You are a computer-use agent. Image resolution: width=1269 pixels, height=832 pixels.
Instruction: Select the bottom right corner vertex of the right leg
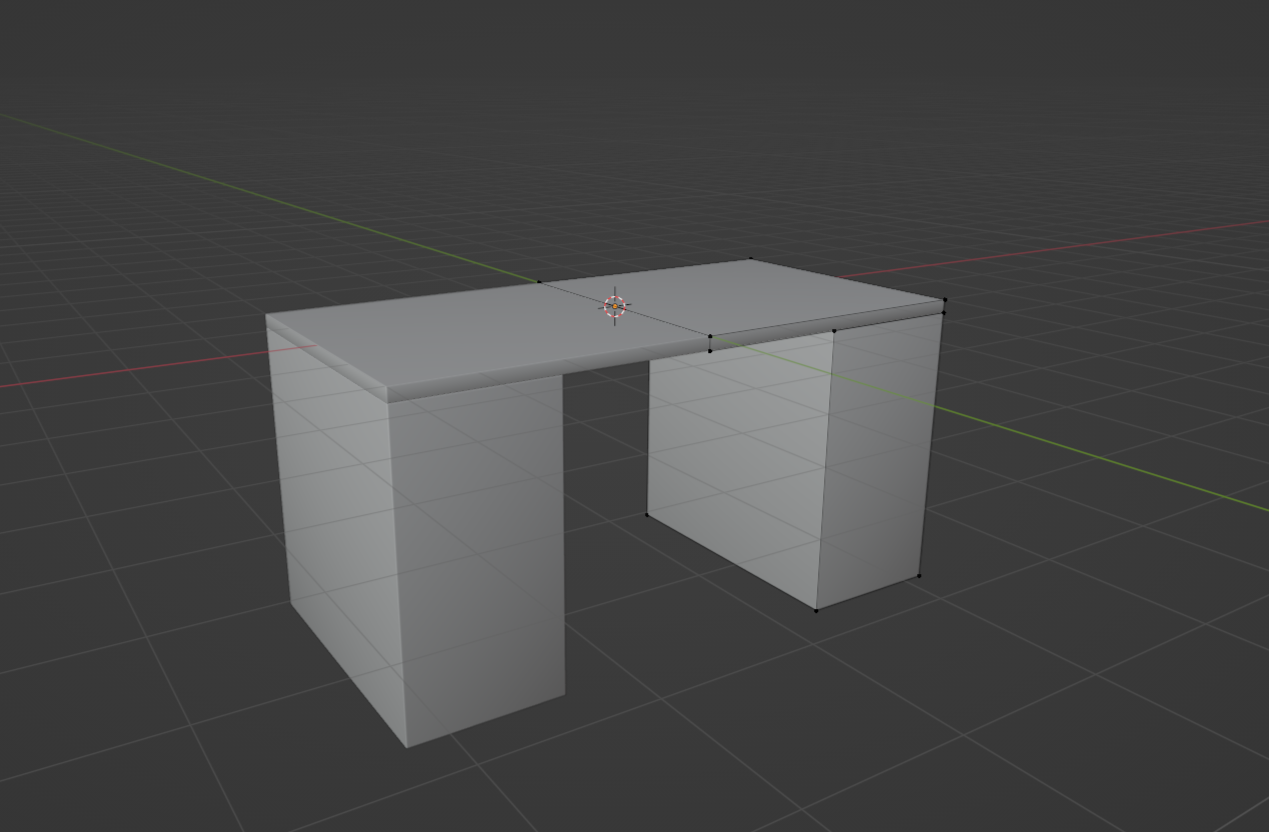click(x=920, y=576)
